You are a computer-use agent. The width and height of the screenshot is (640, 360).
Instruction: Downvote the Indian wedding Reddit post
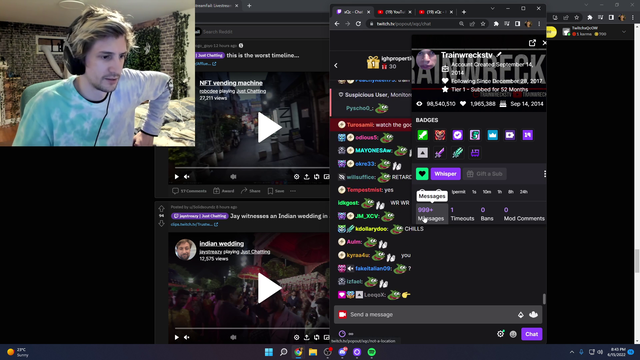click(161, 223)
